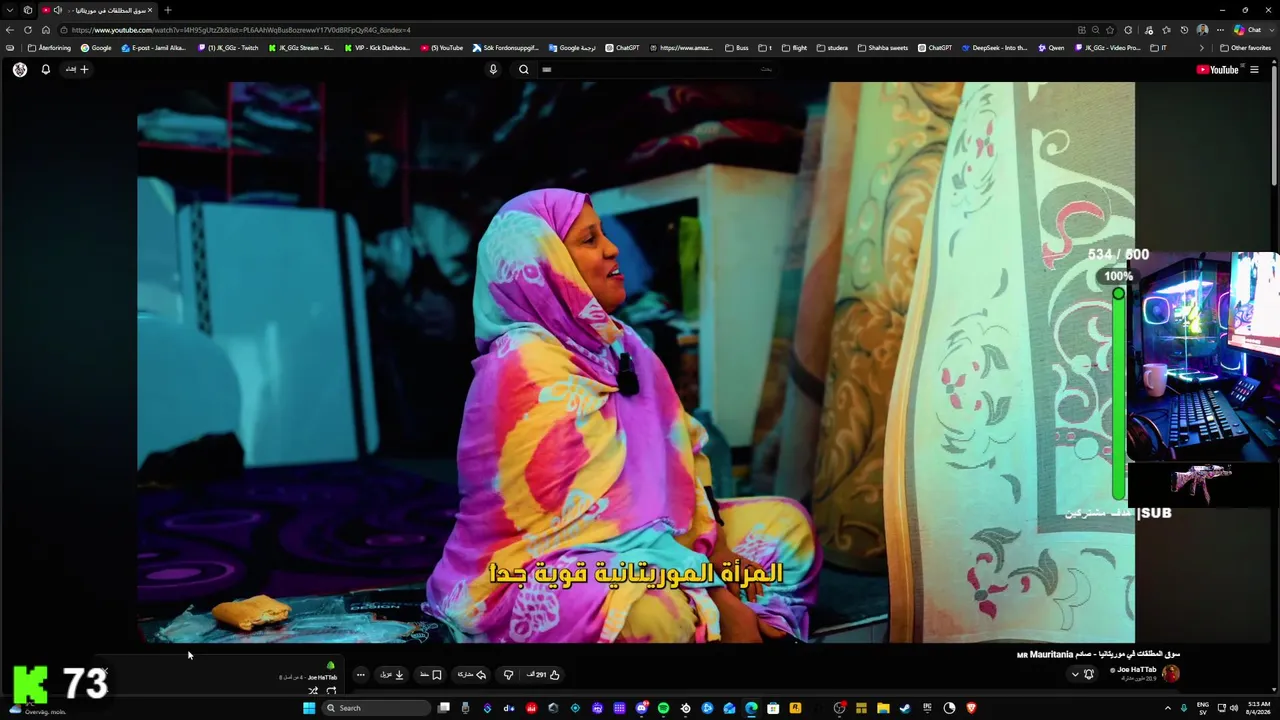Go to the browser home page
This screenshot has height=720, width=1280.
(x=45, y=30)
